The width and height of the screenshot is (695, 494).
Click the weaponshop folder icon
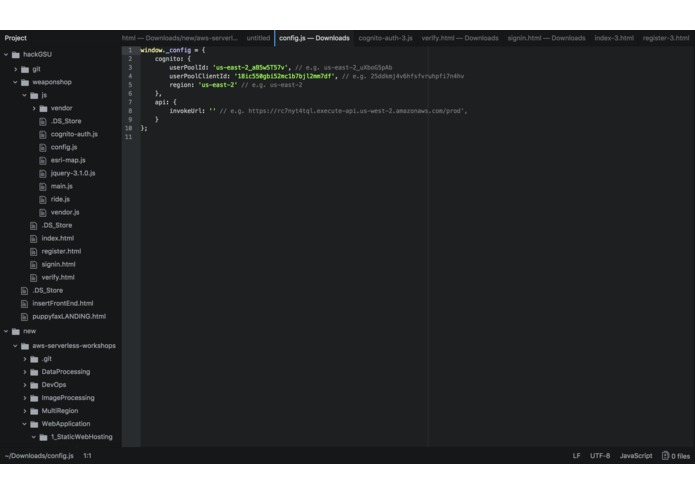click(x=25, y=82)
